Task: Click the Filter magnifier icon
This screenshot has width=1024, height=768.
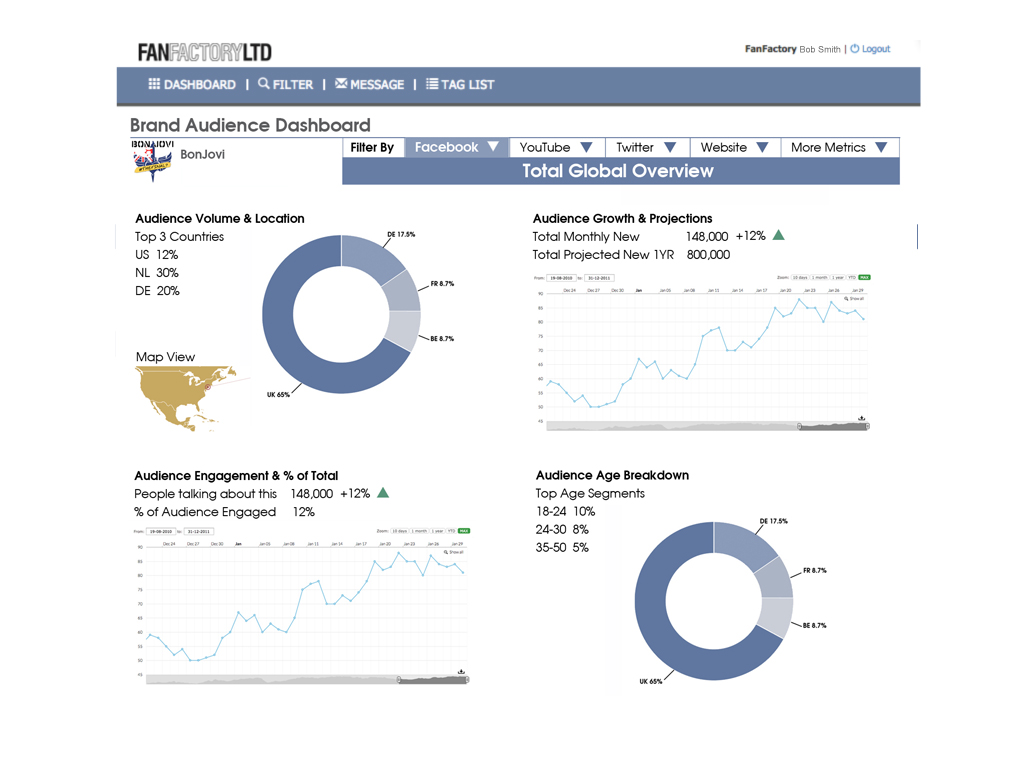Action: [264, 84]
